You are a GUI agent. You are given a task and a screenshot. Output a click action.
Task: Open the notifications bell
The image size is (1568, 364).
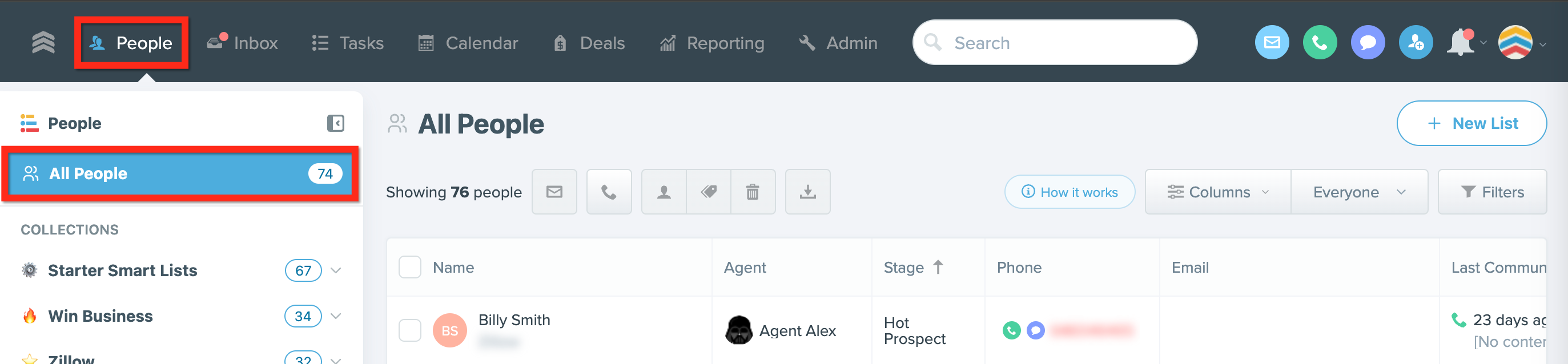point(1461,43)
